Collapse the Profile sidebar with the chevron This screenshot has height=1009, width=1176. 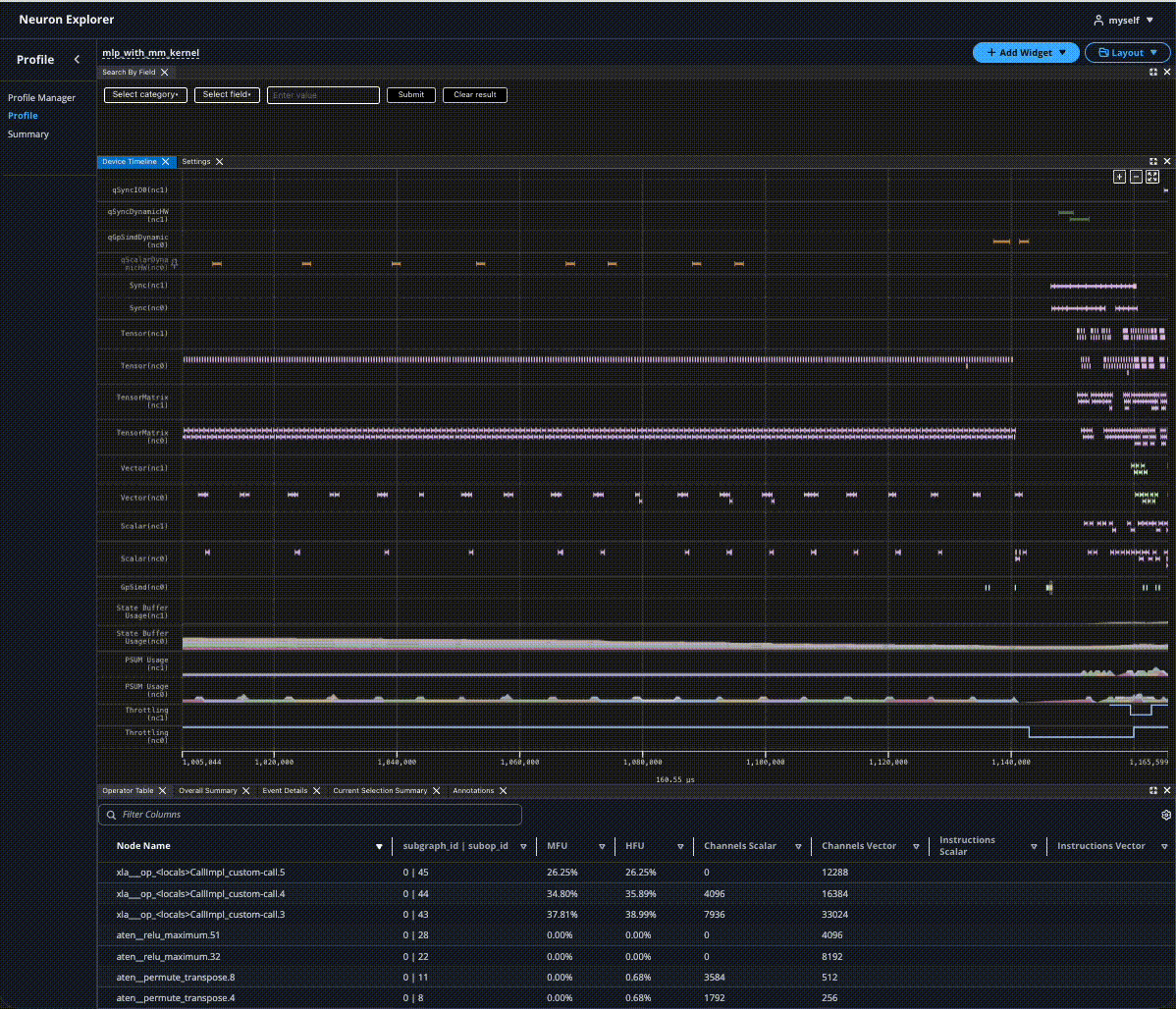(x=77, y=60)
